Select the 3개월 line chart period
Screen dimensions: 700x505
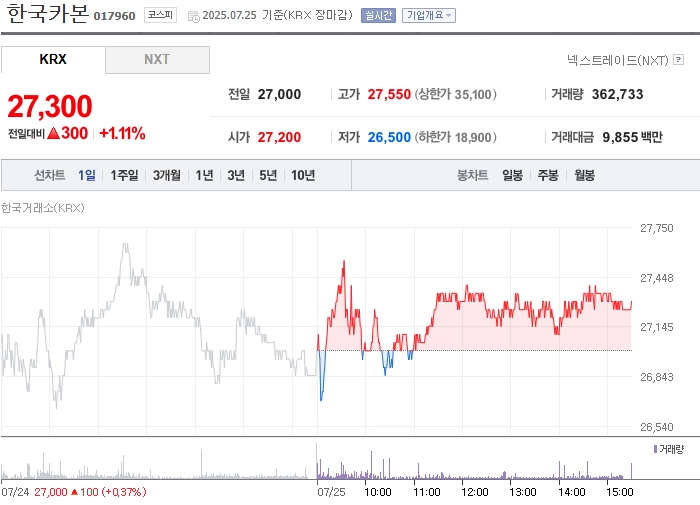(x=167, y=175)
